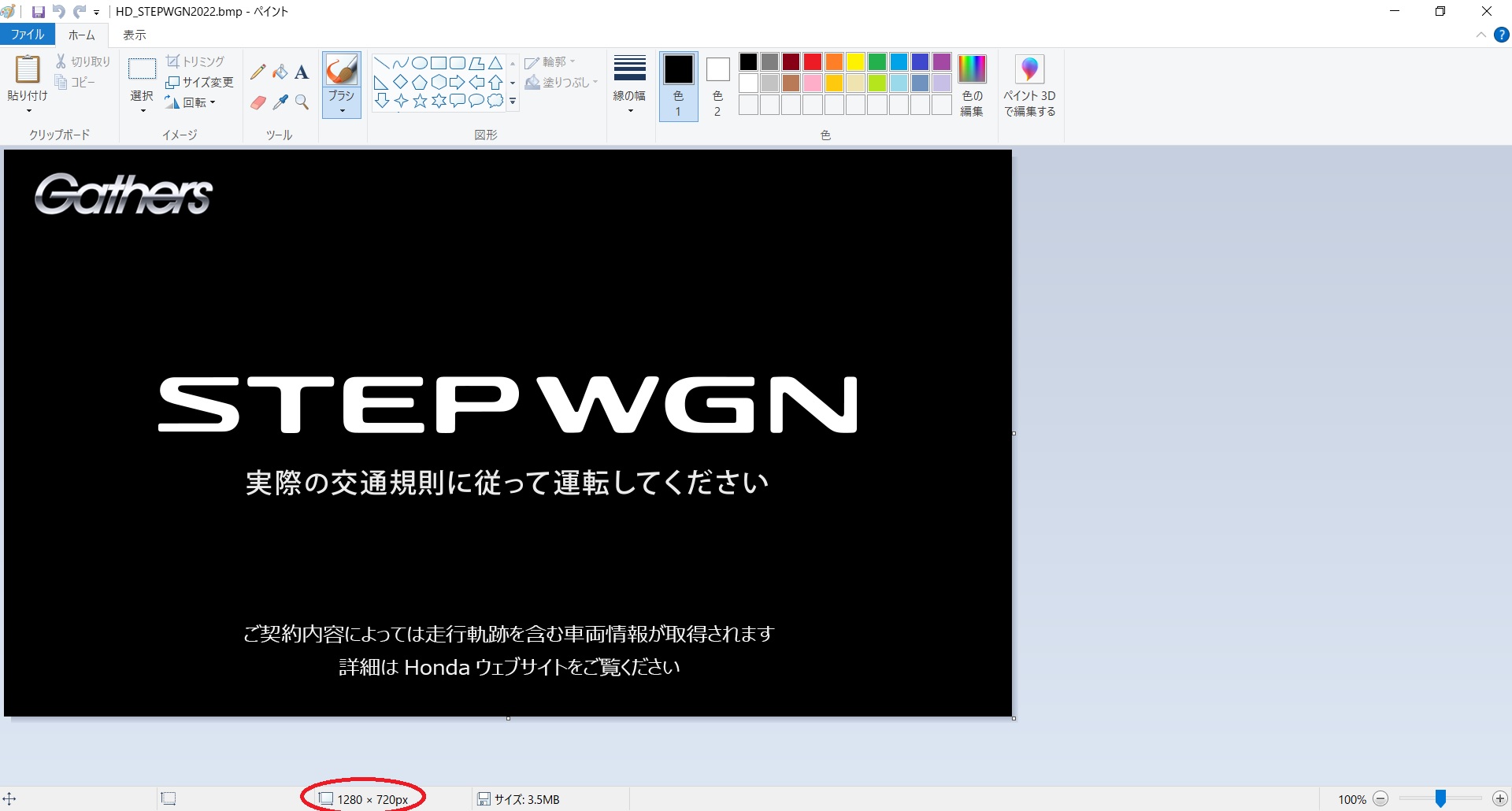The height and width of the screenshot is (811, 1512).
Task: Open the Edit colors dialog
Action: coord(972,86)
